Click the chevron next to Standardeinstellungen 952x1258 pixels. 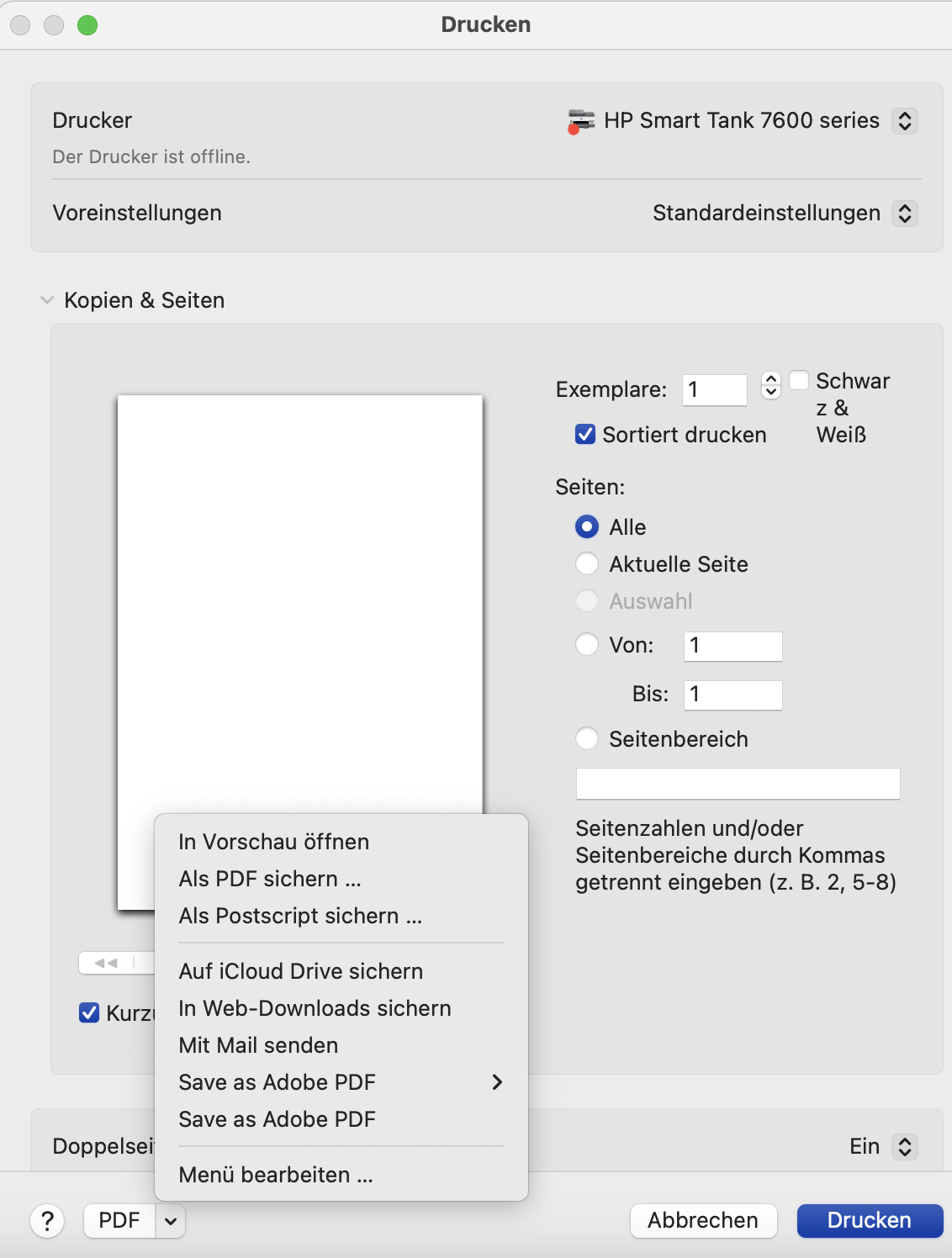click(905, 214)
